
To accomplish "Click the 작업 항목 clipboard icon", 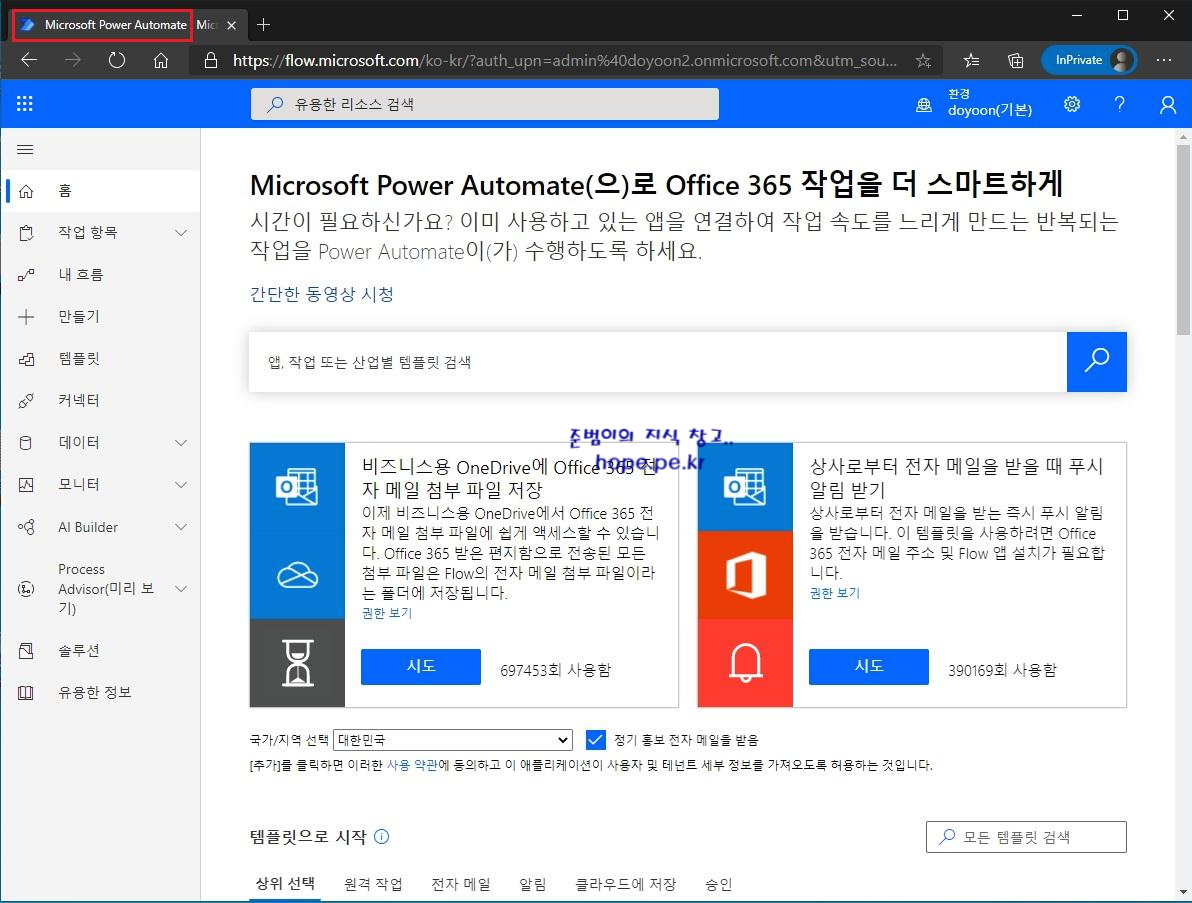I will 26,233.
